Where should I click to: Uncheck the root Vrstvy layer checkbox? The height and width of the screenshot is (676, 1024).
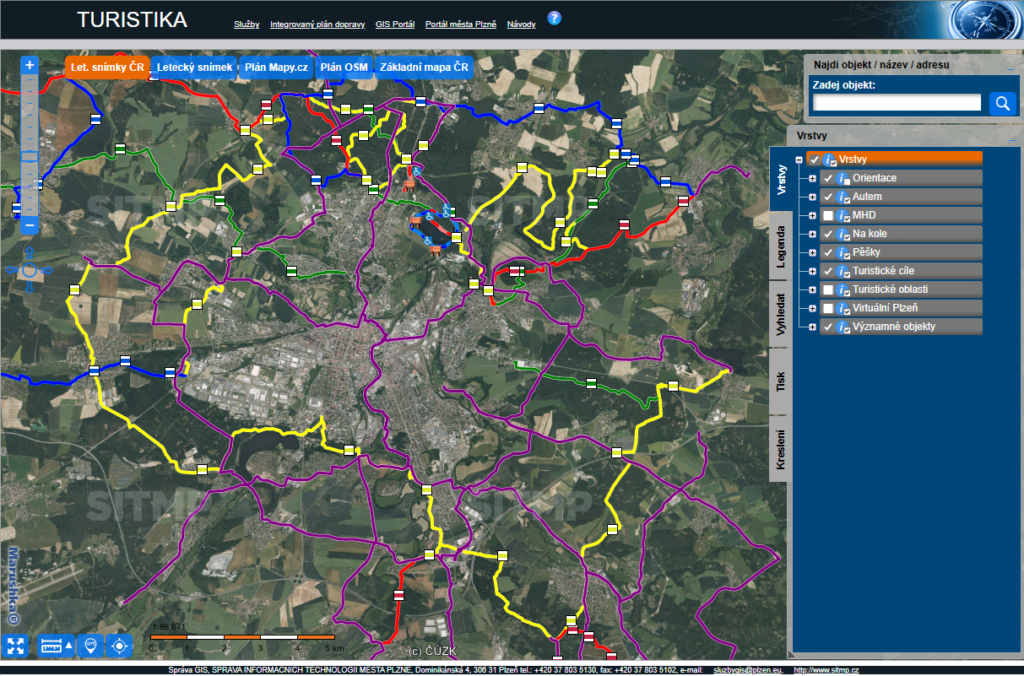pos(814,159)
